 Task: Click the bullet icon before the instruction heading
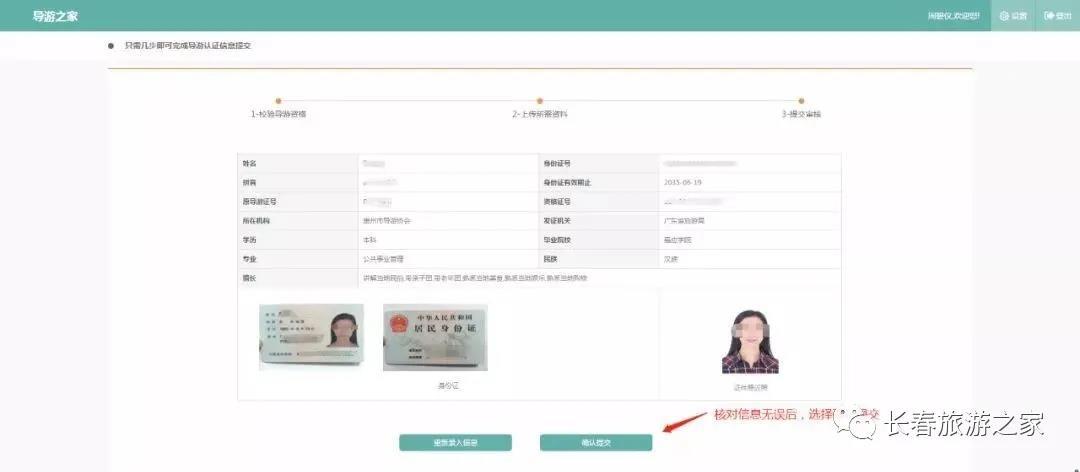click(111, 46)
